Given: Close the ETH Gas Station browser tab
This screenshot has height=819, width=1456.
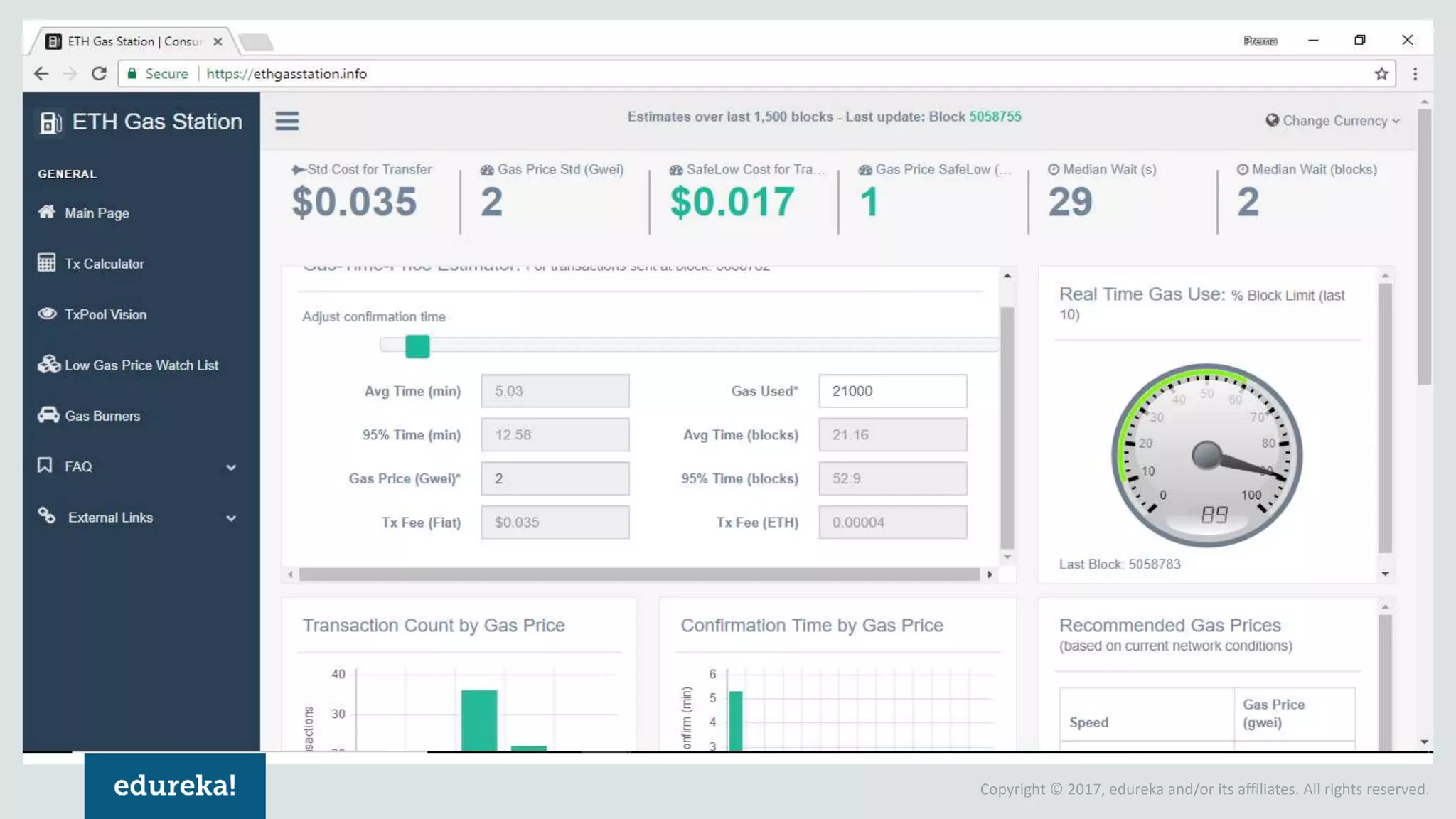Looking at the screenshot, I should point(218,42).
